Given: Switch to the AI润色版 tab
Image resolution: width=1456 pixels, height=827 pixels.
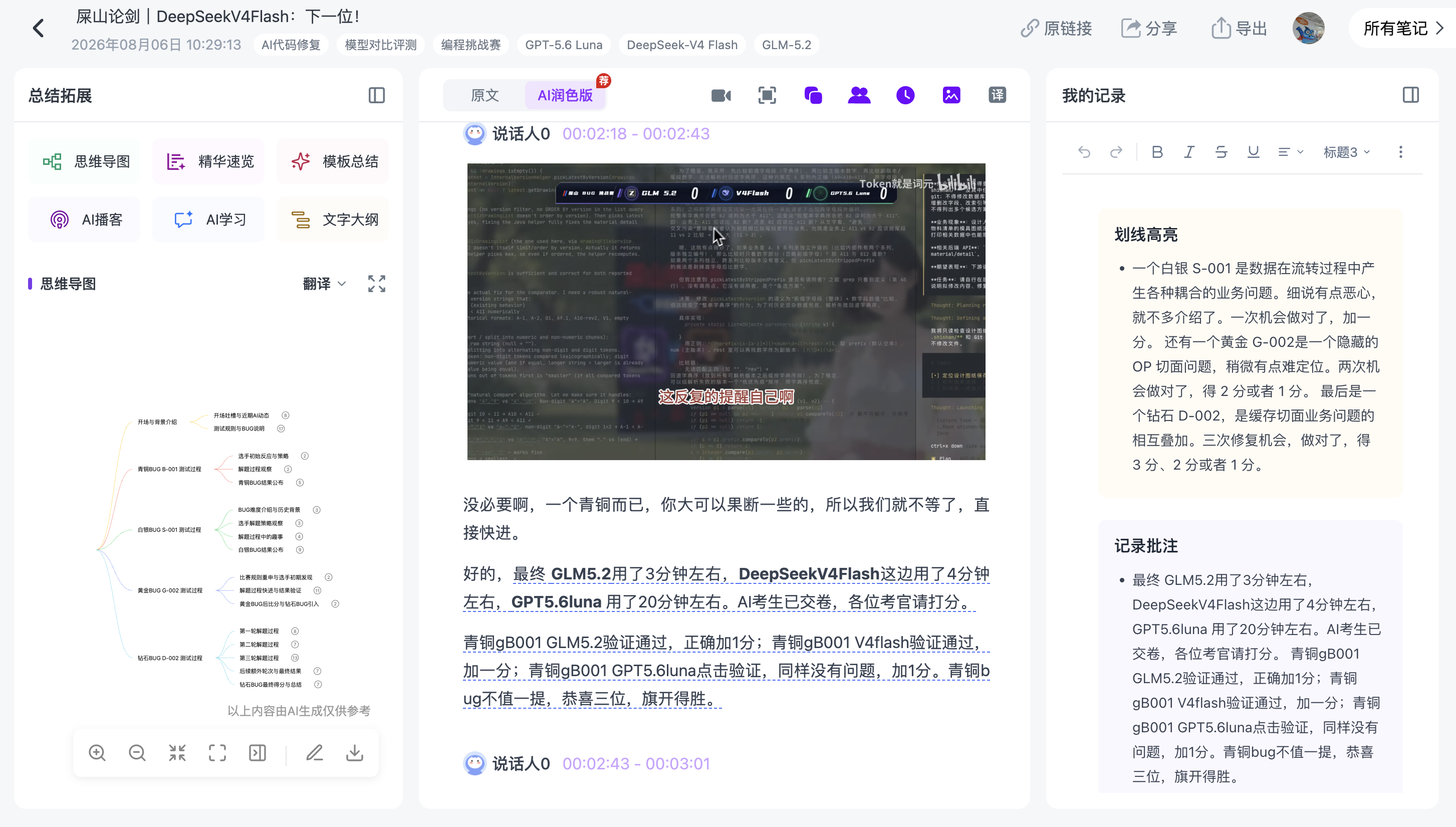Looking at the screenshot, I should click(x=565, y=95).
